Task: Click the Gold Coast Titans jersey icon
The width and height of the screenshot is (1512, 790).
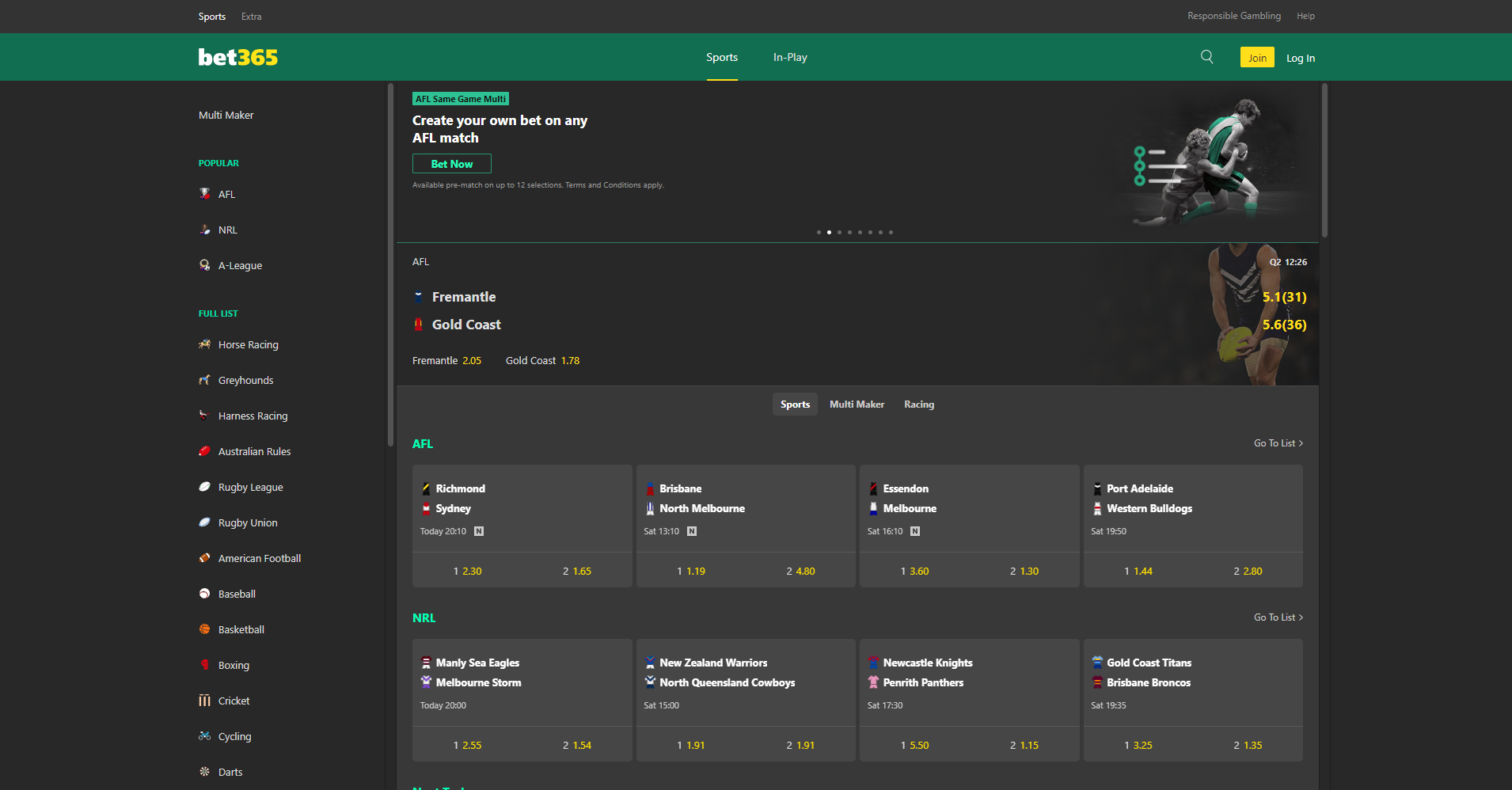Action: [1097, 663]
